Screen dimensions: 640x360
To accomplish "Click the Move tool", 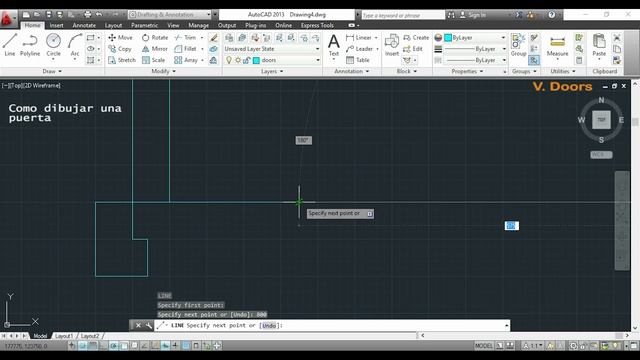I will point(120,38).
